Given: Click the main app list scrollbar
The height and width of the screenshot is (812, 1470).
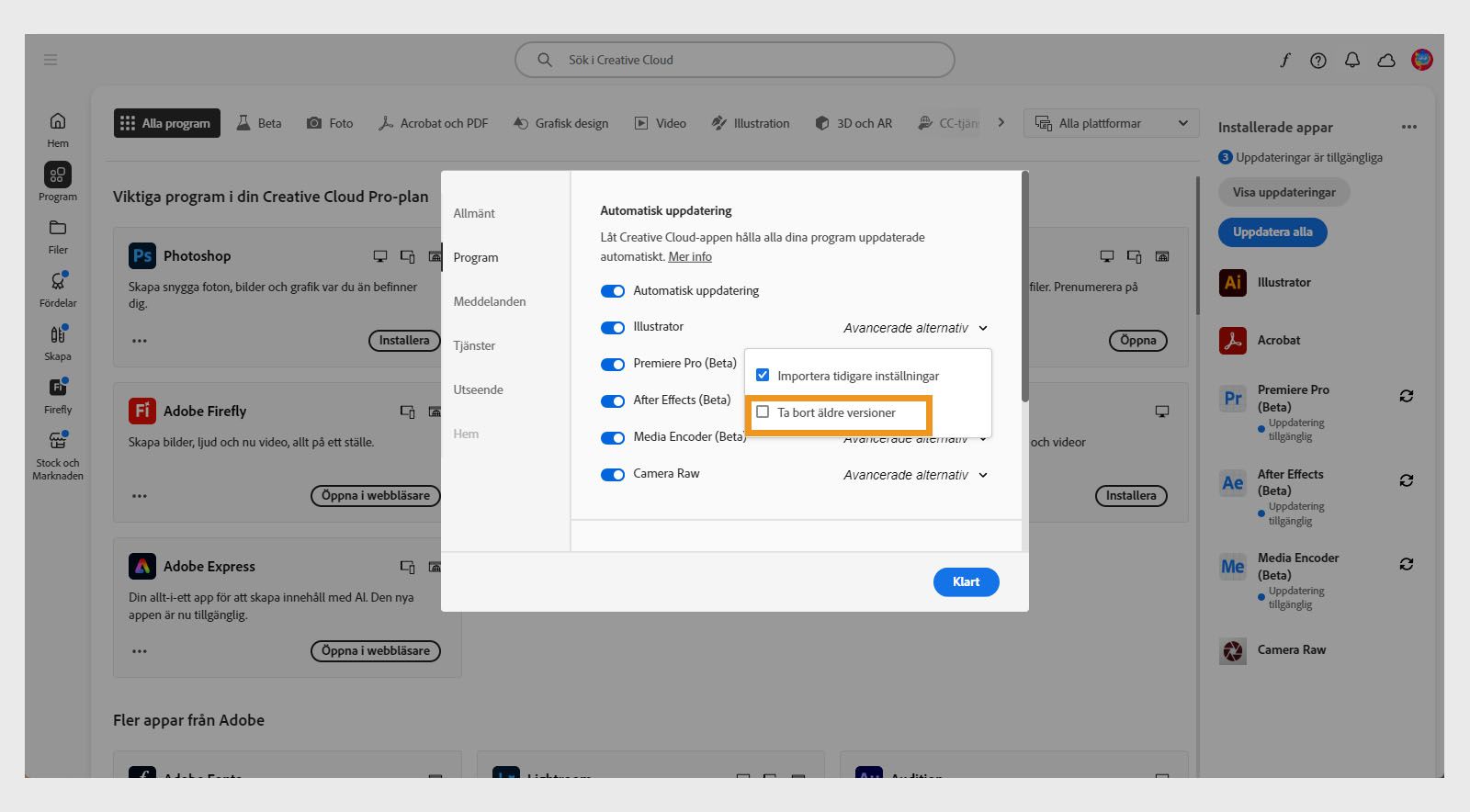Looking at the screenshot, I should tap(1198, 246).
